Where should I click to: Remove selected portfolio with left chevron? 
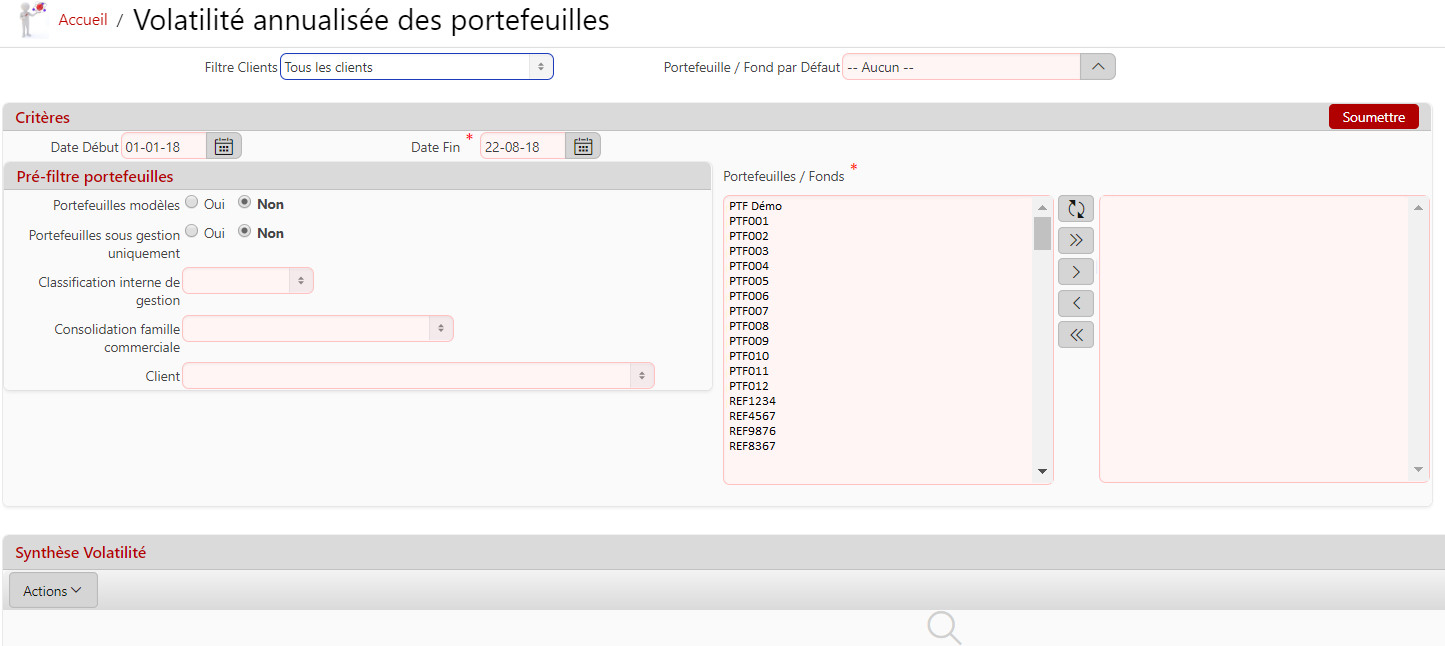(1076, 303)
